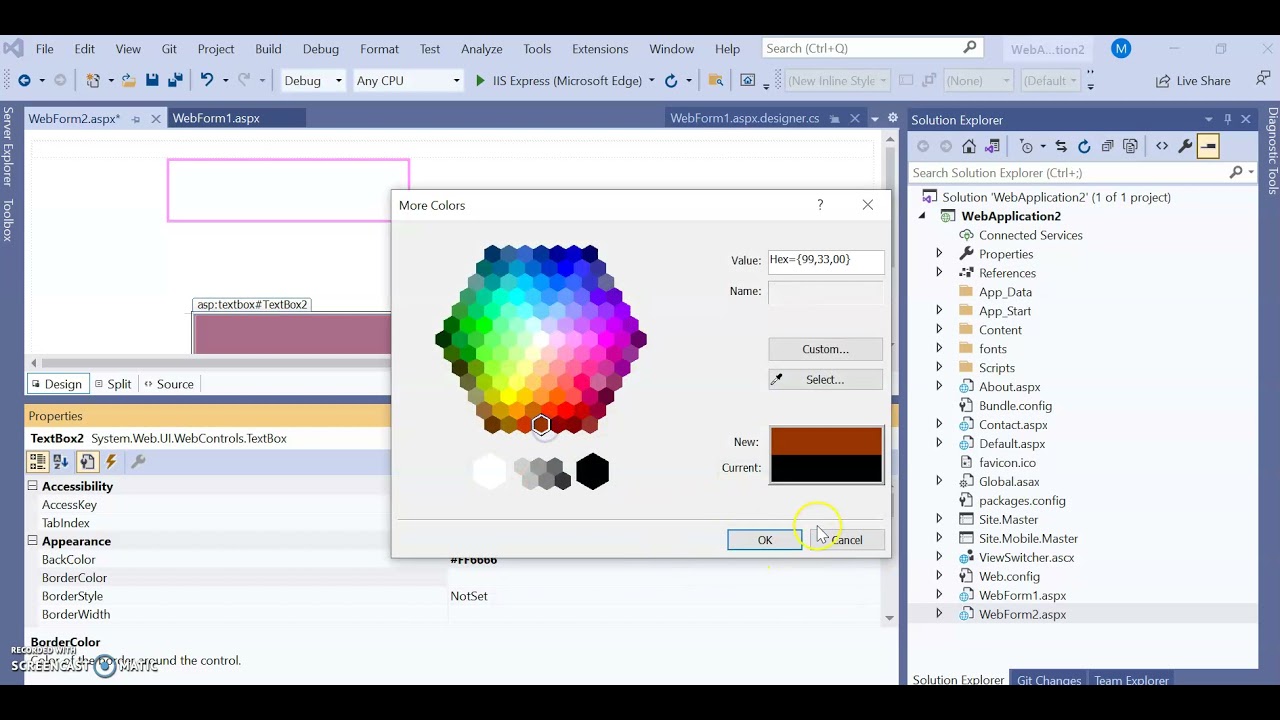The width and height of the screenshot is (1280, 720).
Task: Collapse the Accessibility property category
Action: (32, 486)
